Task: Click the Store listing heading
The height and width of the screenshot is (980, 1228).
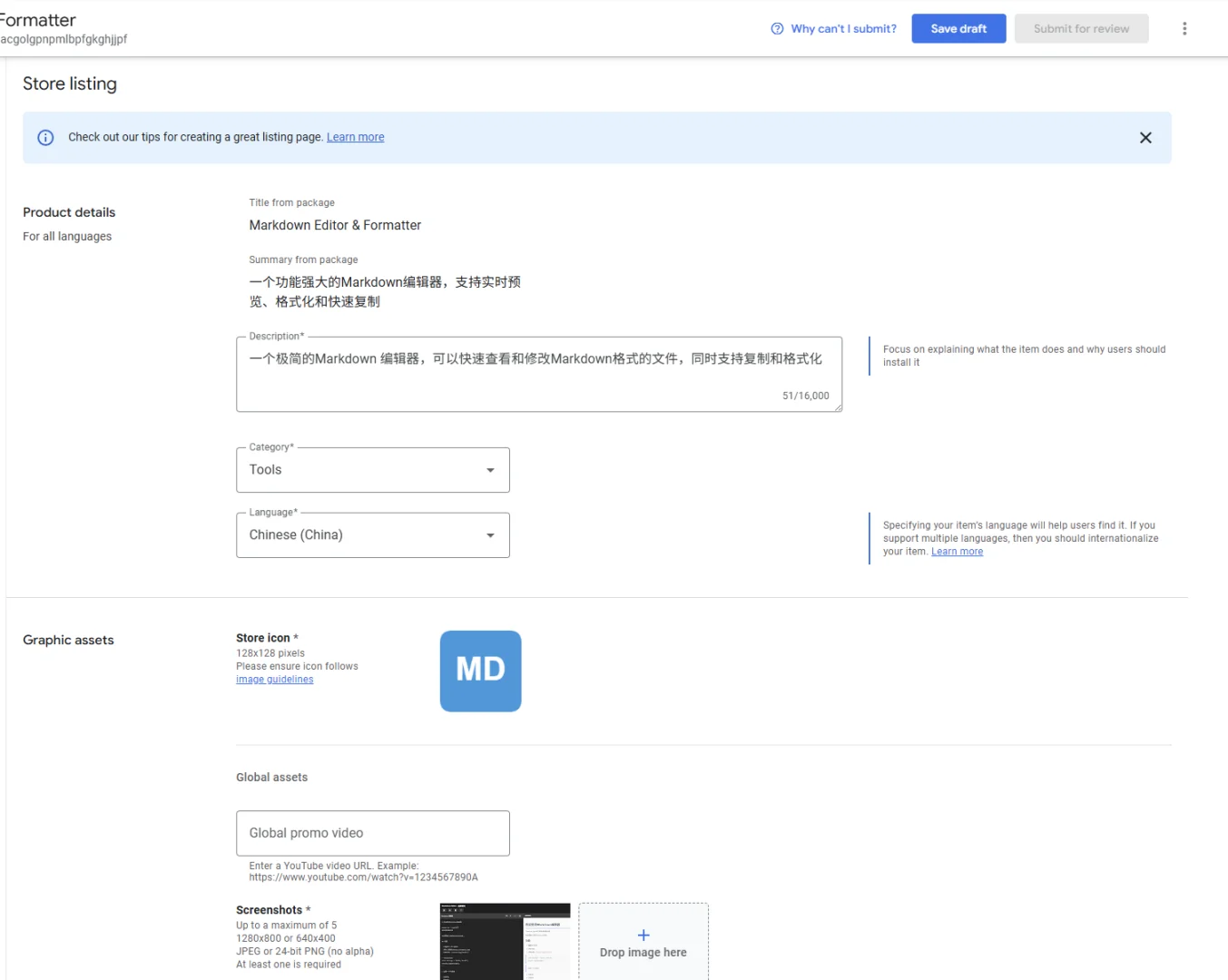Action: (x=70, y=83)
